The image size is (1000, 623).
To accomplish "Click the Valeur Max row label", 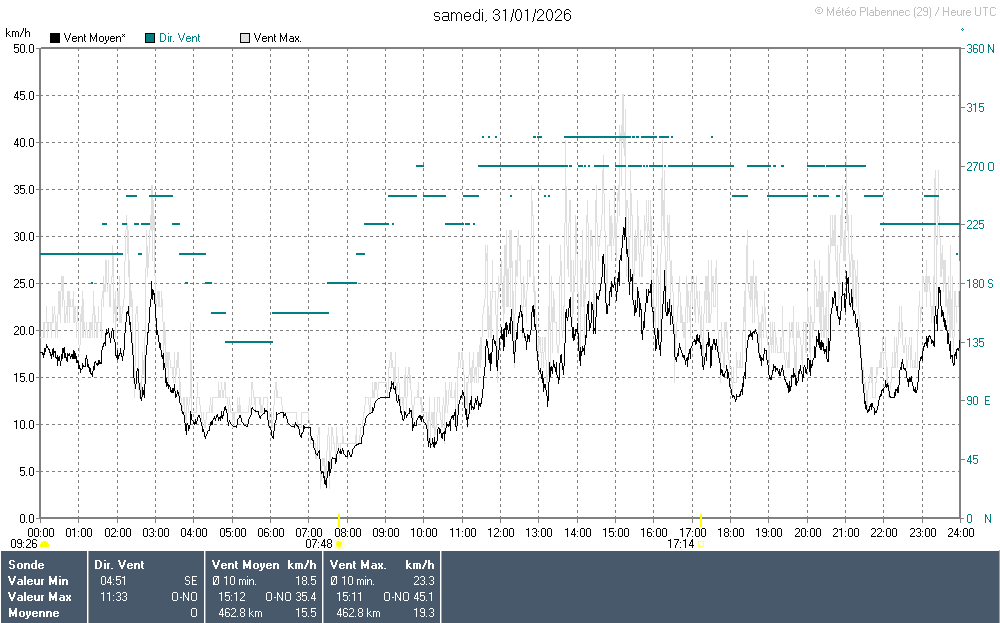I will coord(38,597).
